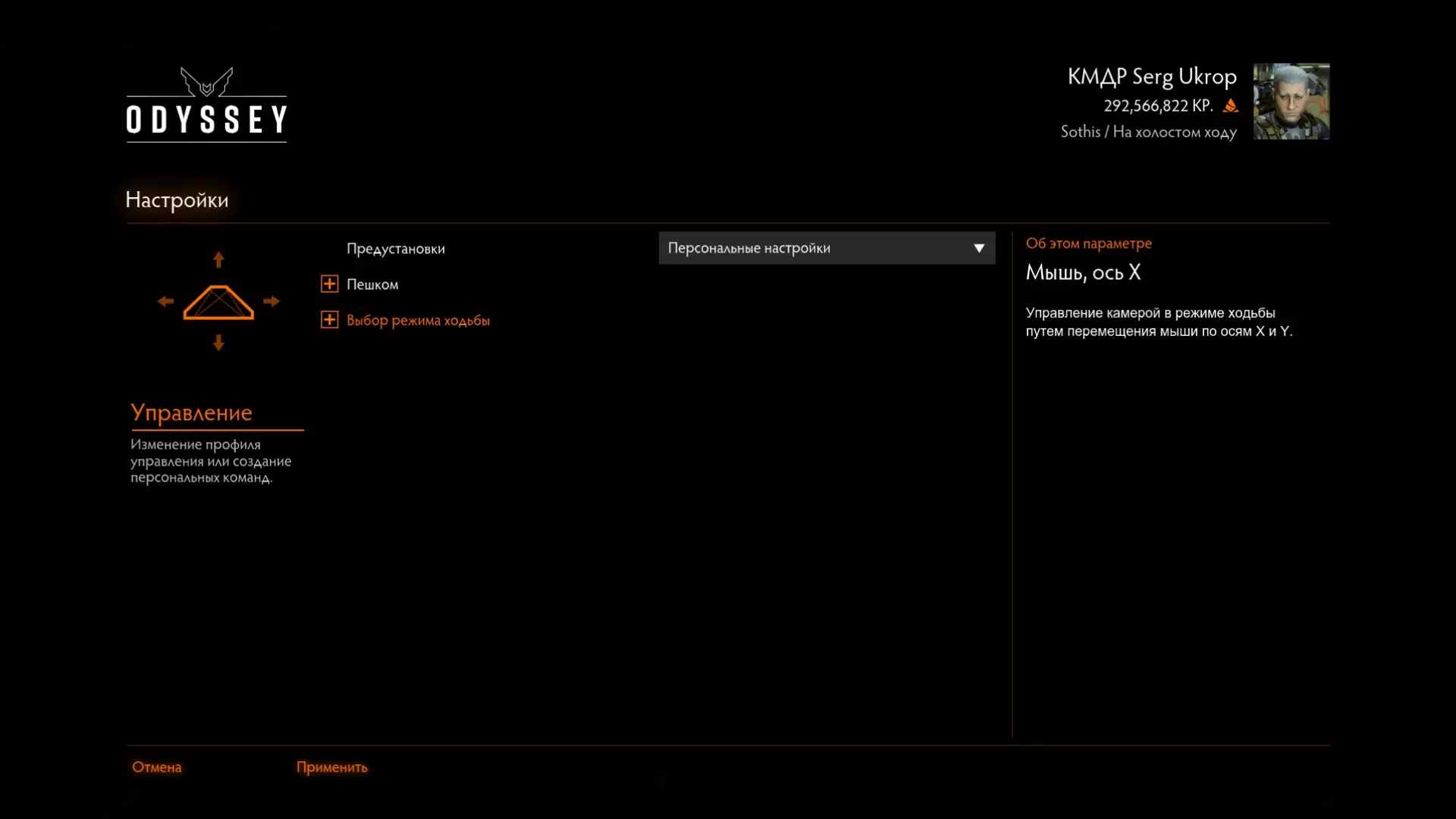This screenshot has height=819, width=1456.
Task: Click the Предустановки label
Action: pyautogui.click(x=395, y=249)
